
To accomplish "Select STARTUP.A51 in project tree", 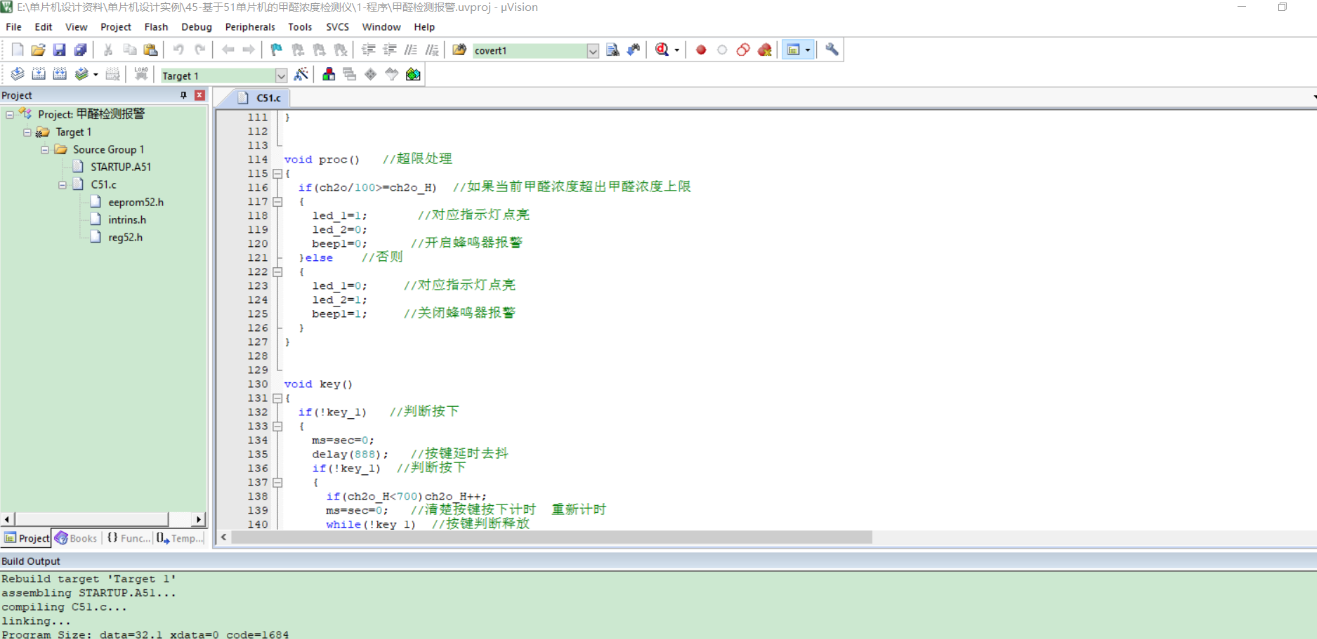I will point(121,167).
